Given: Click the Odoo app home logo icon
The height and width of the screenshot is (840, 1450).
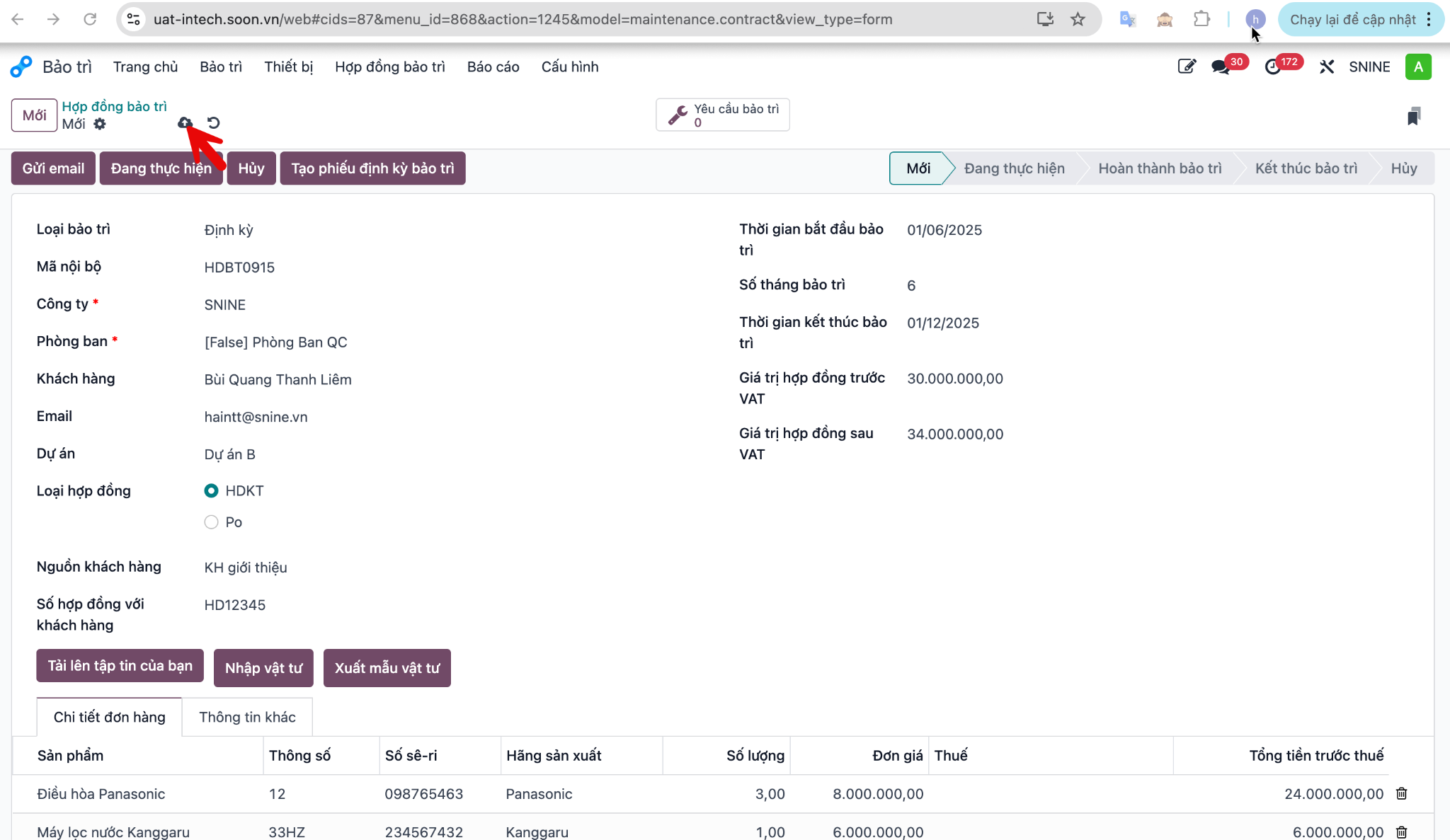Looking at the screenshot, I should (x=21, y=67).
